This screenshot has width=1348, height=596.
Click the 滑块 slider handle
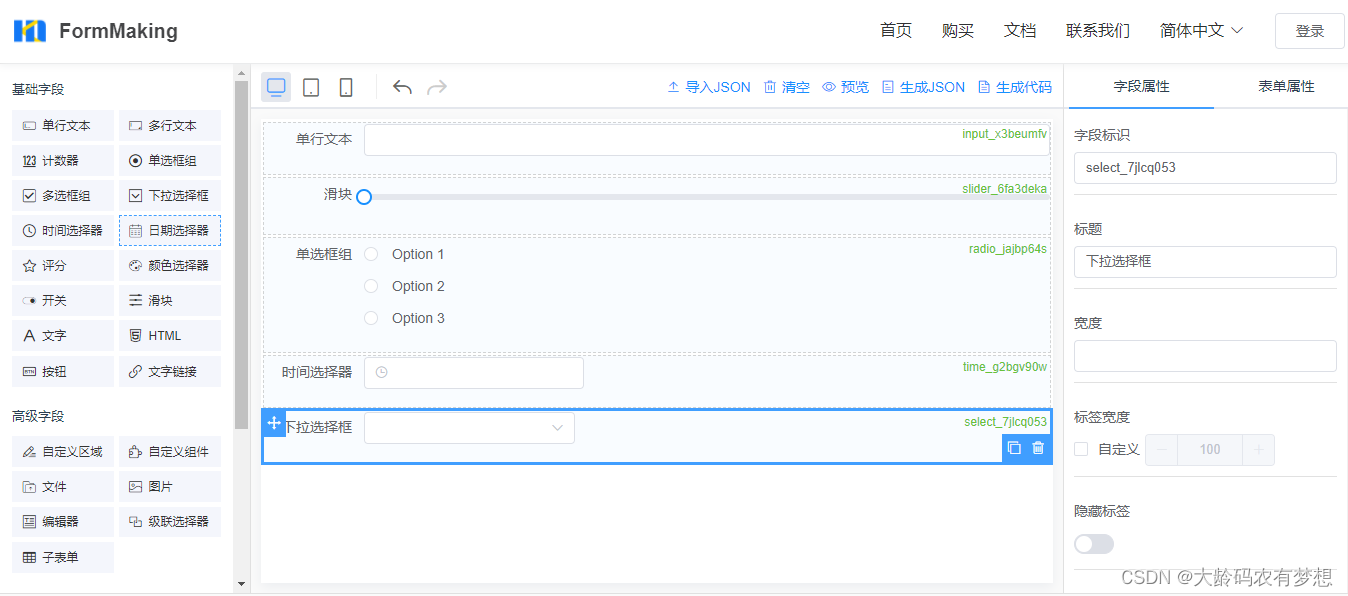pos(364,197)
